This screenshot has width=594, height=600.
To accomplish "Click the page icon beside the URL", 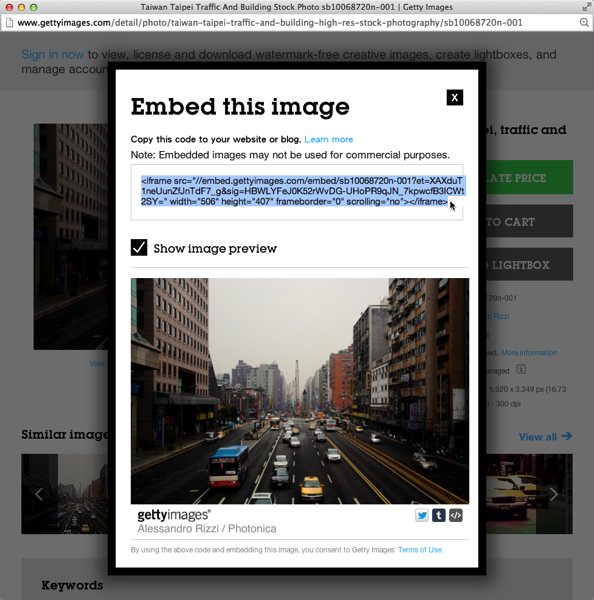I will click(x=9, y=23).
